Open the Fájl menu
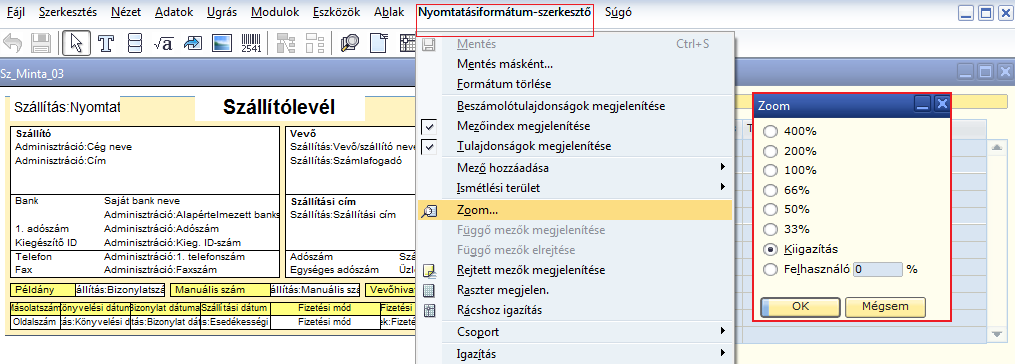This screenshot has width=1015, height=364. click(x=16, y=12)
